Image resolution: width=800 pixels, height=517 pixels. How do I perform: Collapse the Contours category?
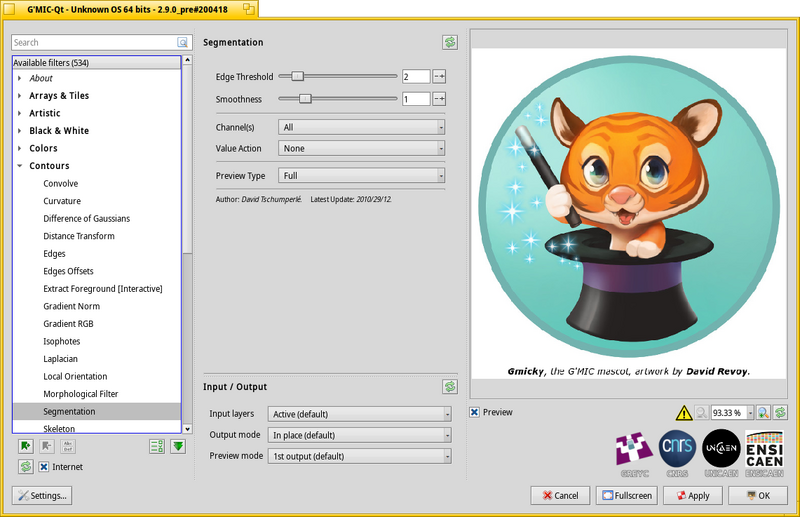click(19, 166)
